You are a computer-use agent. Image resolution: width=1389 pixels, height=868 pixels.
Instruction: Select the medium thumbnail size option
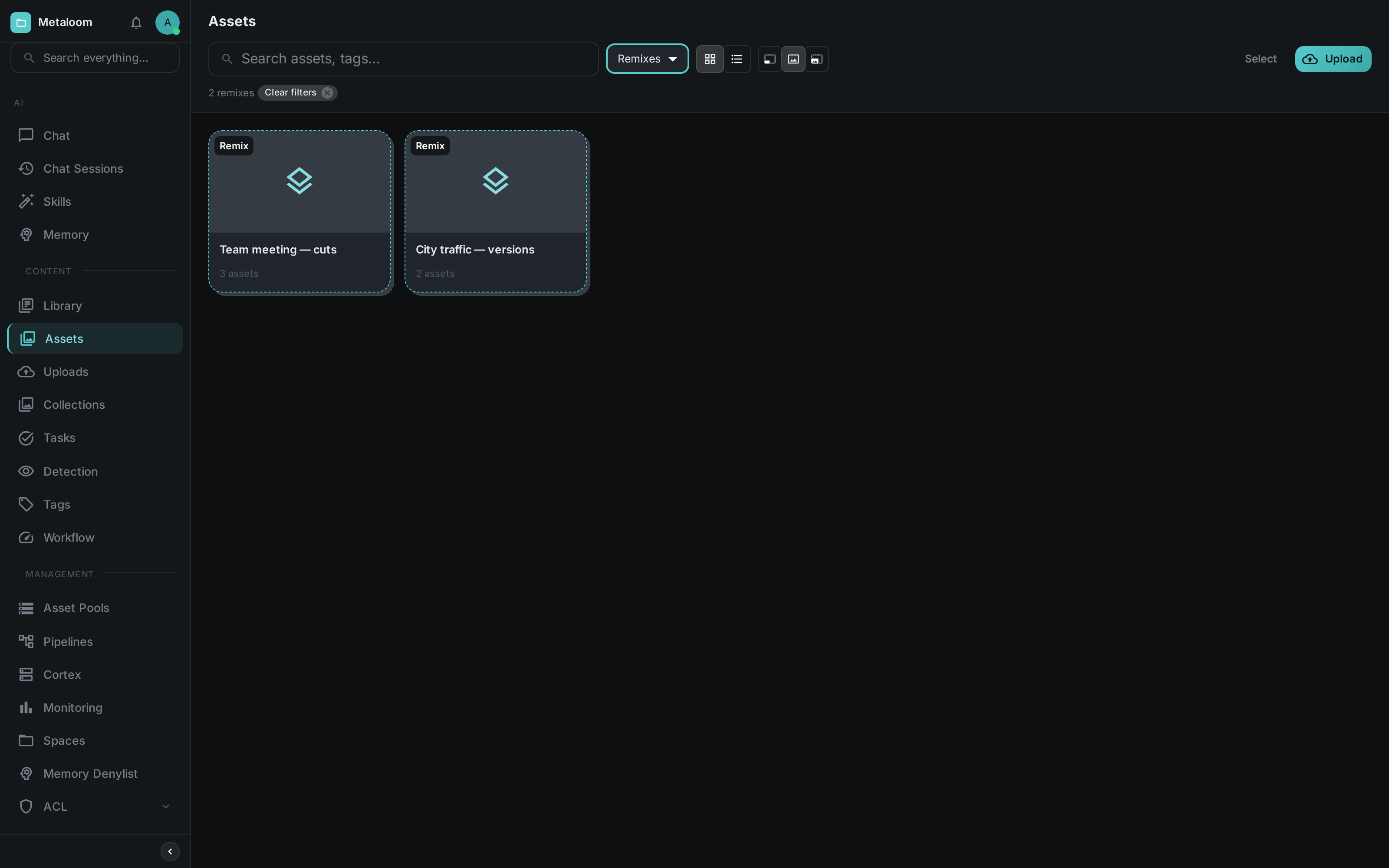(x=793, y=59)
